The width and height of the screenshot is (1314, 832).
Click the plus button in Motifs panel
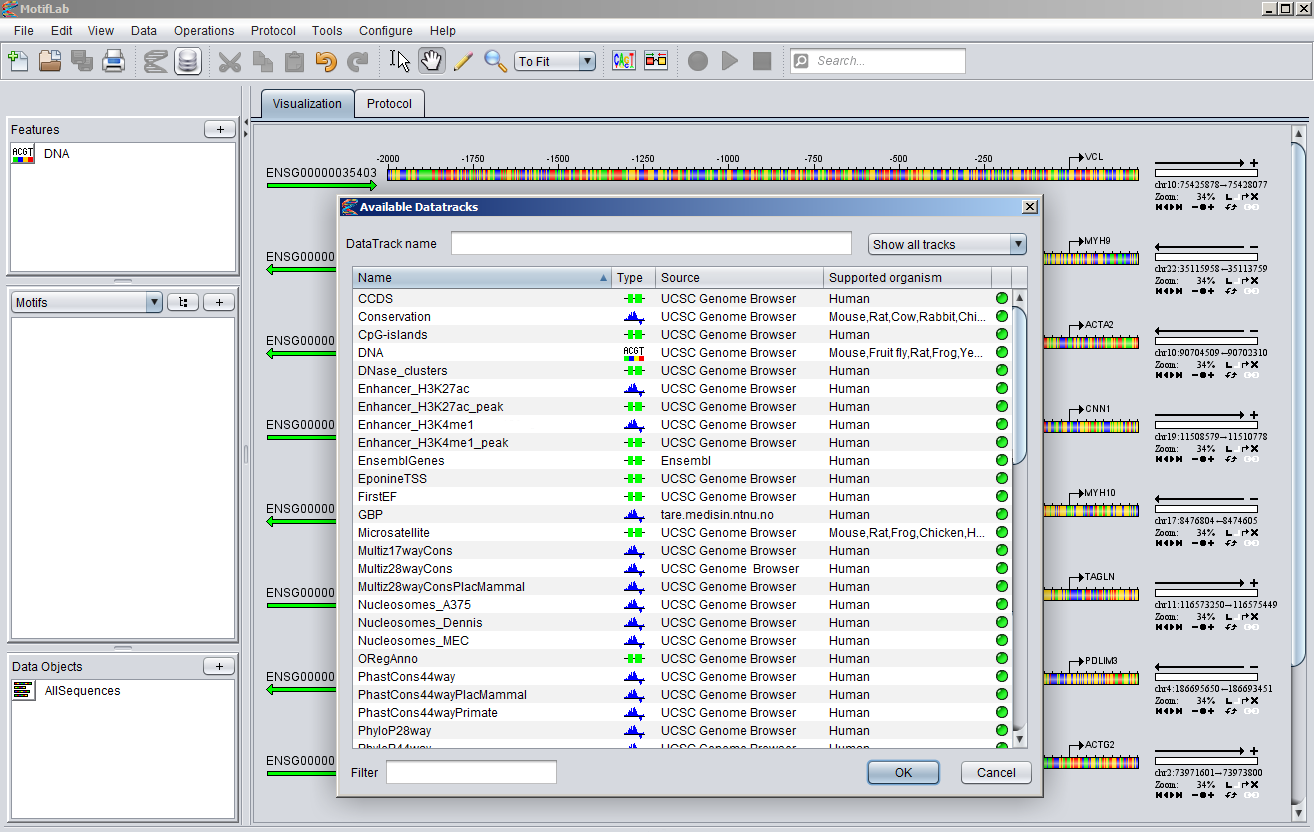tap(220, 302)
